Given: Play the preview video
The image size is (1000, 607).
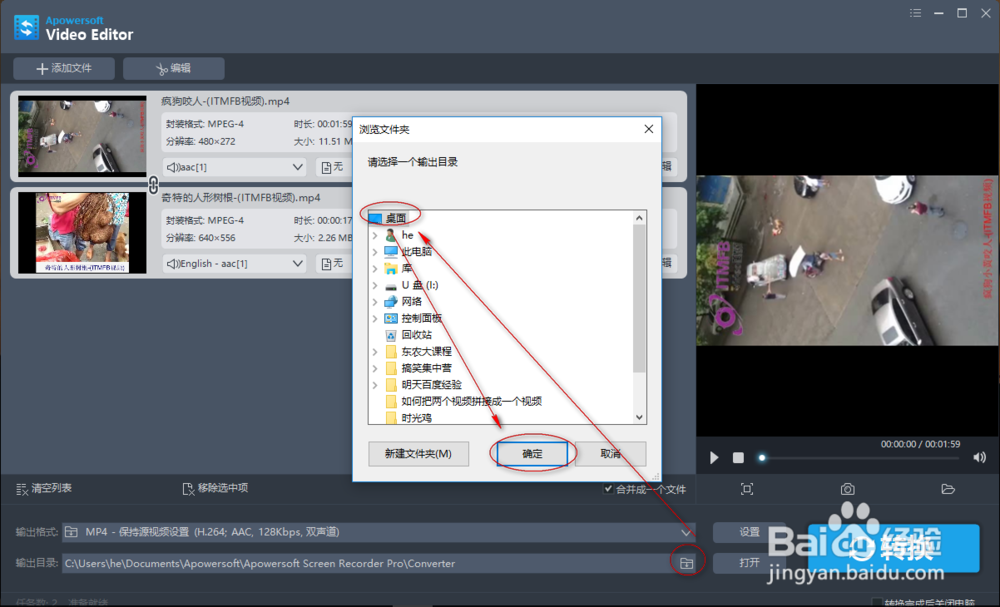Looking at the screenshot, I should tap(714, 458).
